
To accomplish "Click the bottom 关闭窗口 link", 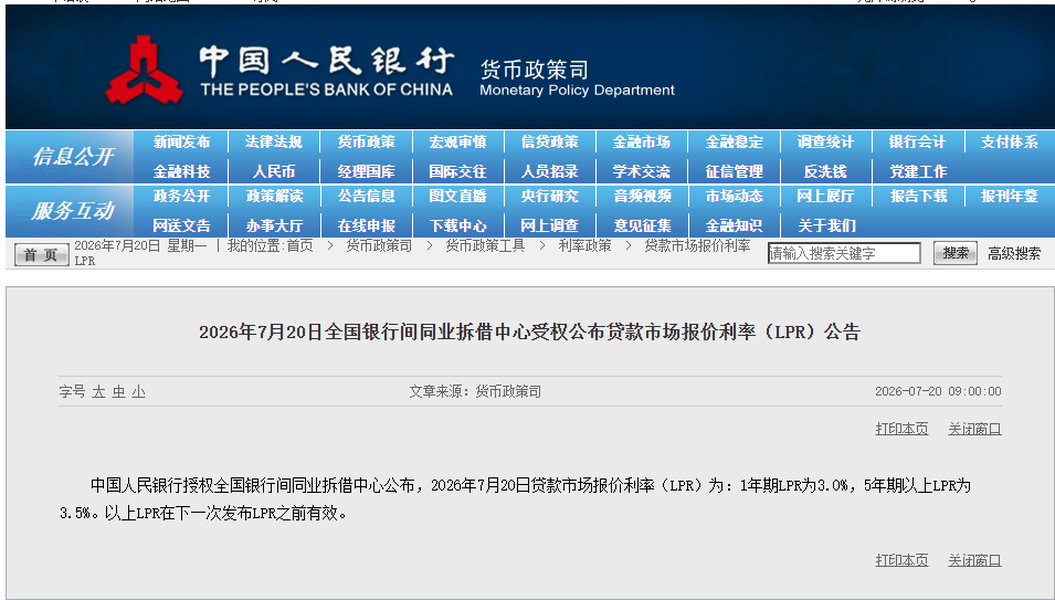I will coord(974,560).
